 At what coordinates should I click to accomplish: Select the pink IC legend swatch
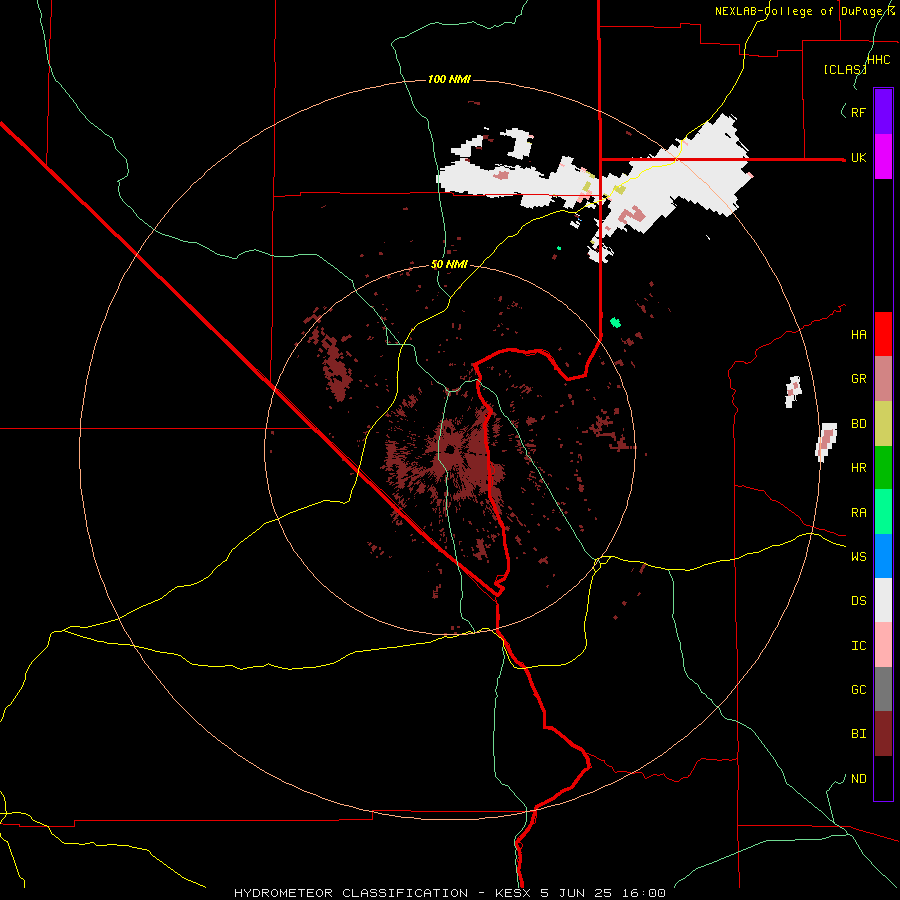coord(883,645)
